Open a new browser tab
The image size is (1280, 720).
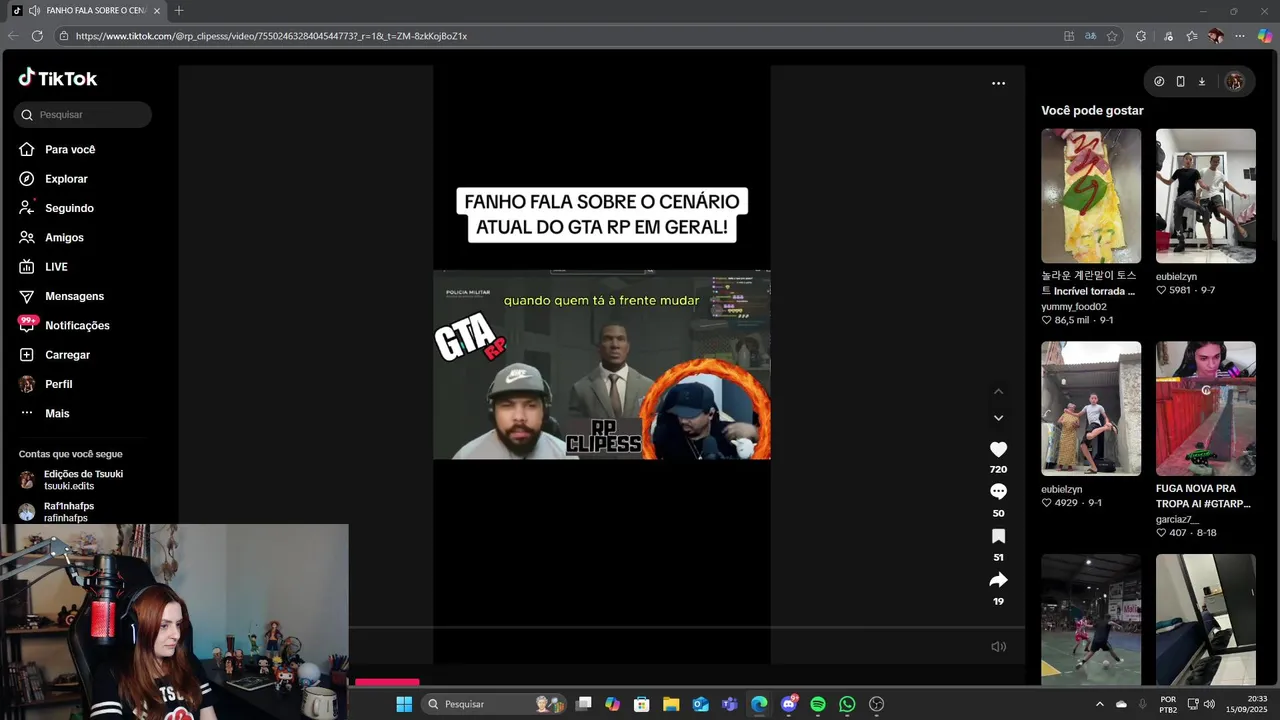pyautogui.click(x=179, y=10)
